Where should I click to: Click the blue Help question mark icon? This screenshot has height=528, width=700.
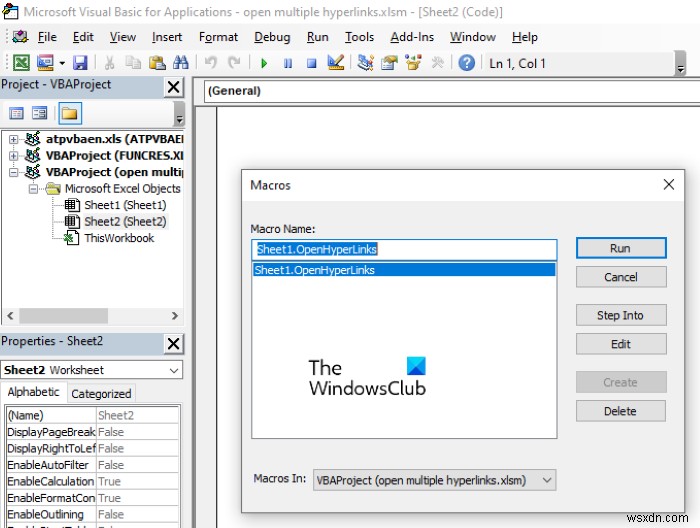[x=467, y=63]
